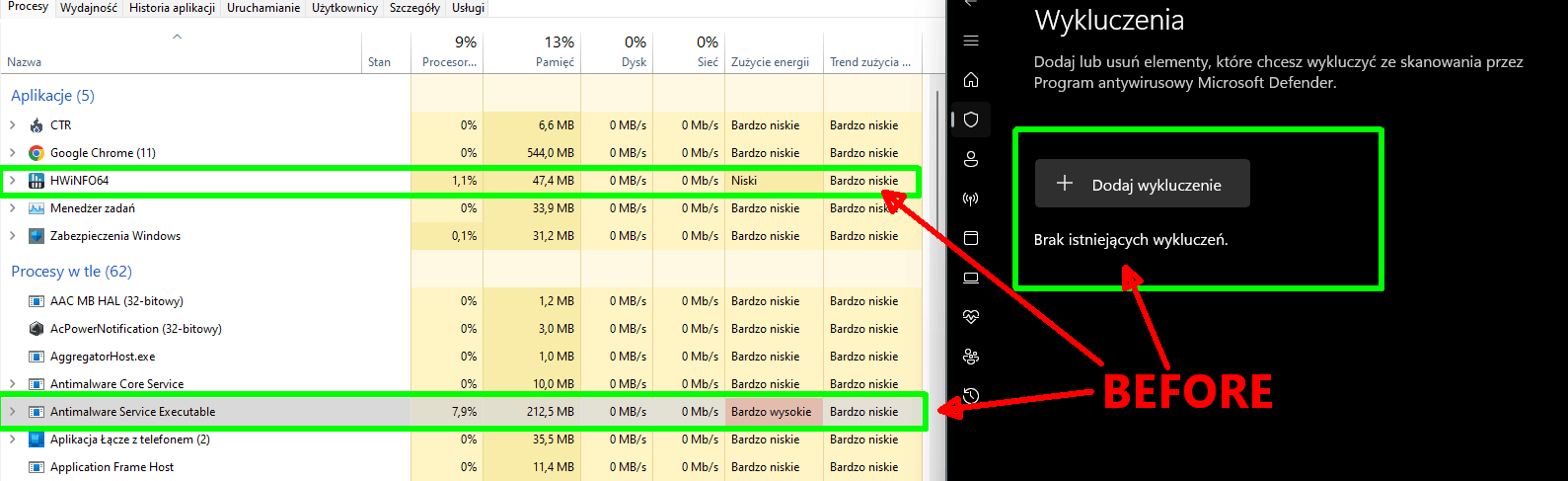Go to Windows Security Home icon

point(971,80)
